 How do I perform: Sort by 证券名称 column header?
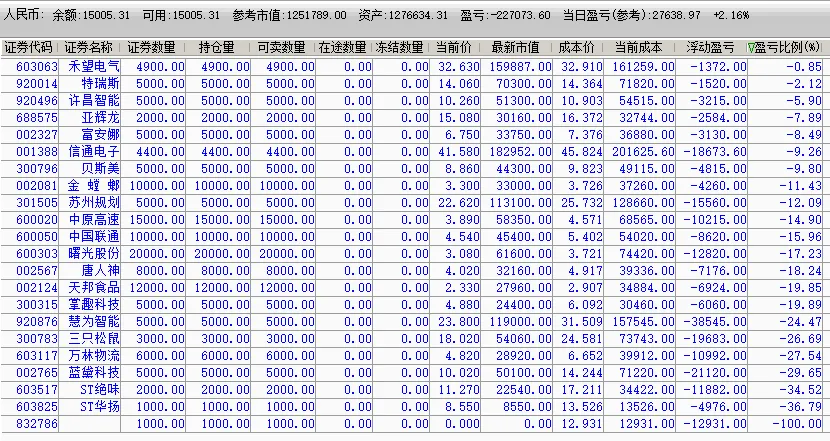89,48
